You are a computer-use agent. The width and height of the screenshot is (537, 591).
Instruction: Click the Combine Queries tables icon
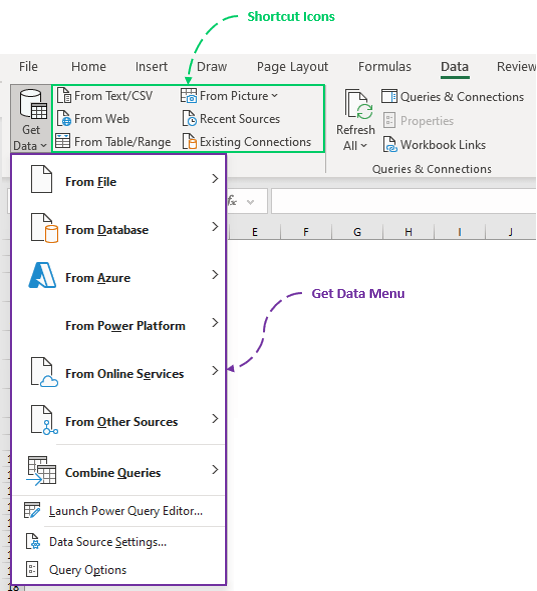[41, 470]
